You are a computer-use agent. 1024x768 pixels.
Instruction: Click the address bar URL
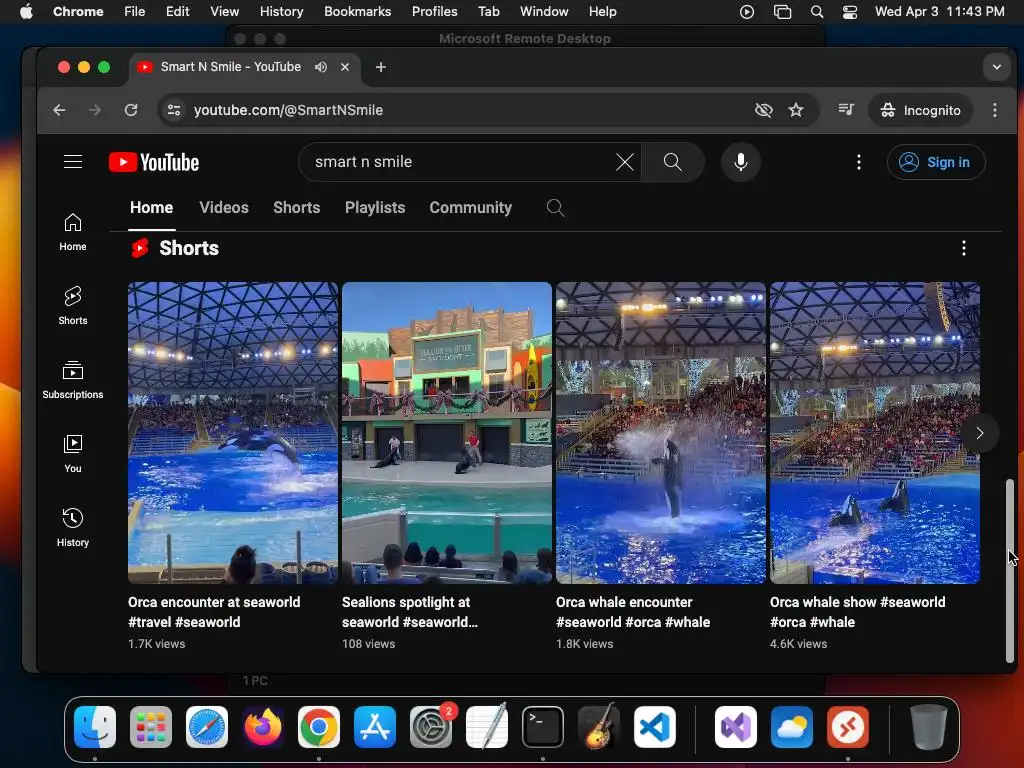[x=288, y=110]
